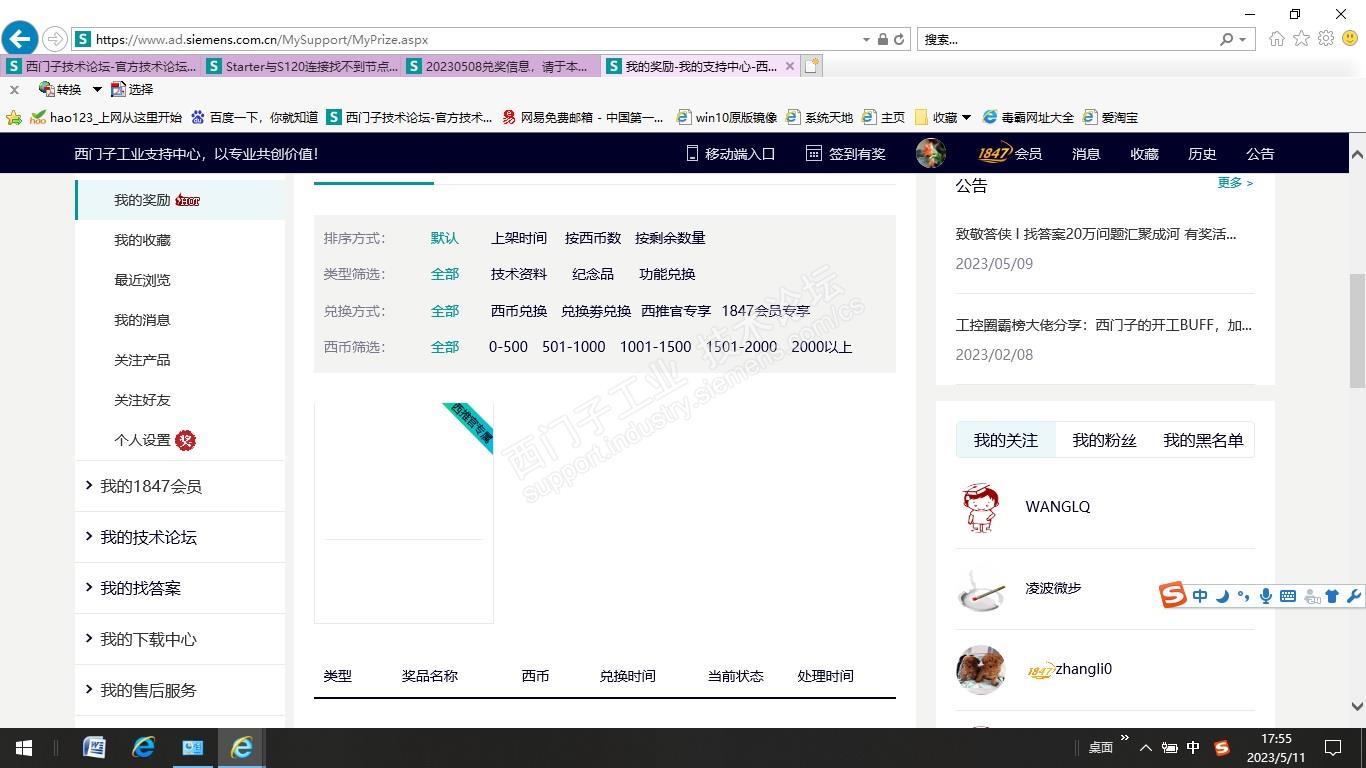Show hidden system tray icons chevron
Screen dimensions: 1366x768
tap(1146, 748)
